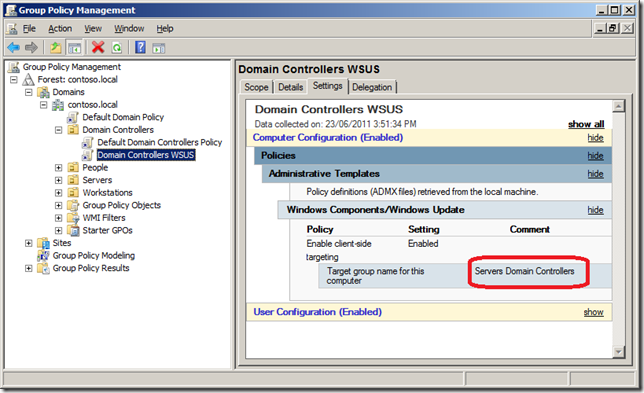This screenshot has height=393, width=644.
Task: Click the Domains folder icon
Action: coord(43,92)
